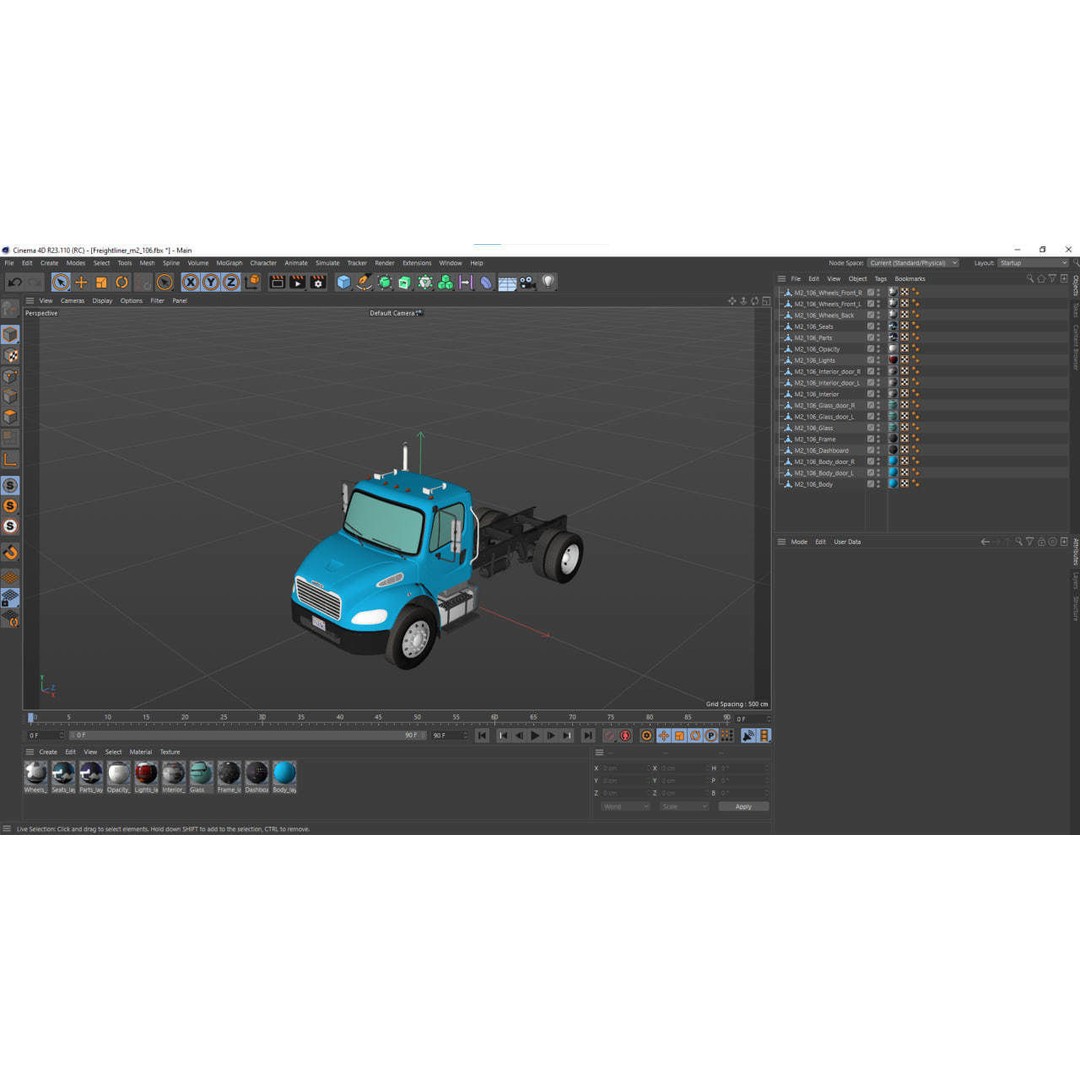This screenshot has width=1080, height=1080.
Task: Open the Edit Render Settings icon
Action: coord(318,282)
